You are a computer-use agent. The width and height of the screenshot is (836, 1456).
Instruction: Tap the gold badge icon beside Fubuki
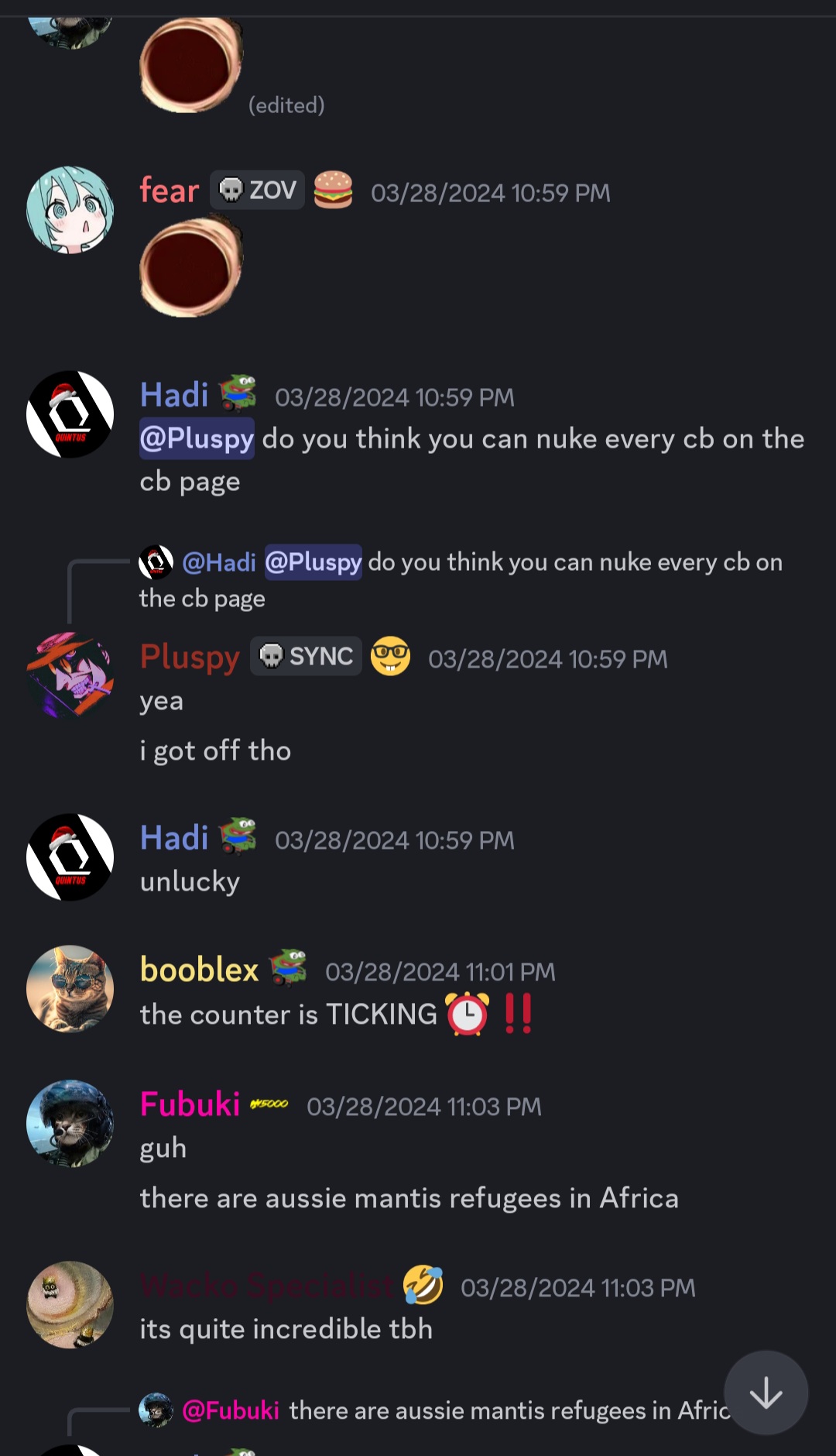[x=269, y=1104]
